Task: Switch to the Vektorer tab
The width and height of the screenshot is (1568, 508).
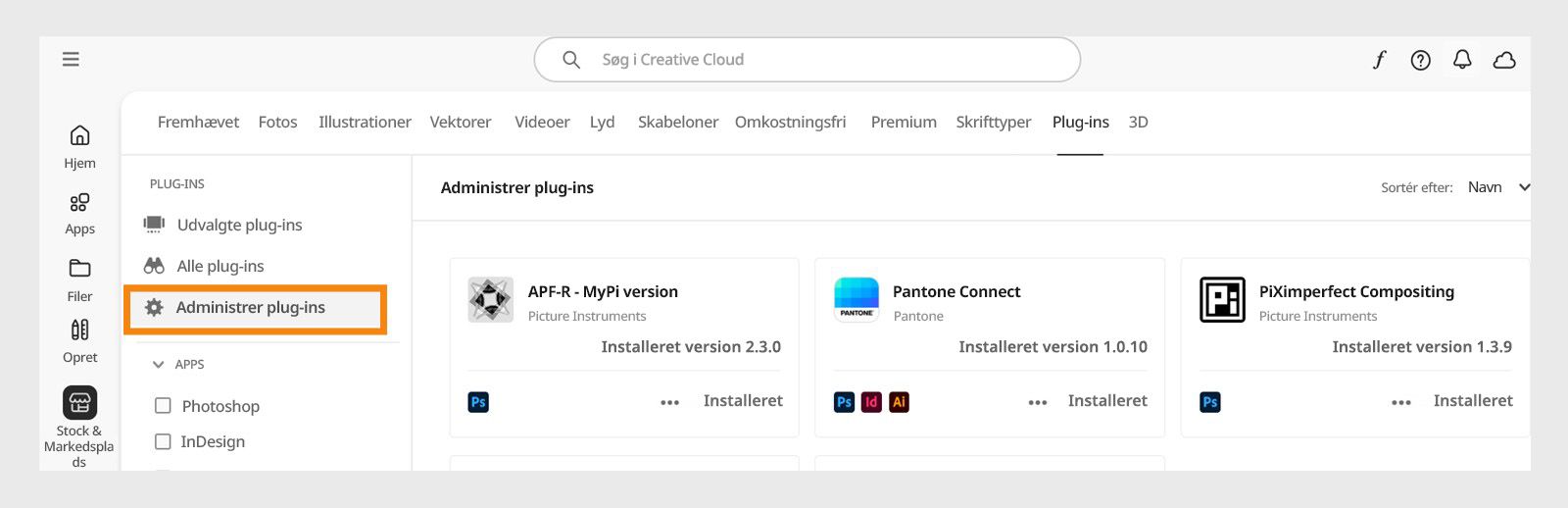Action: pos(461,122)
